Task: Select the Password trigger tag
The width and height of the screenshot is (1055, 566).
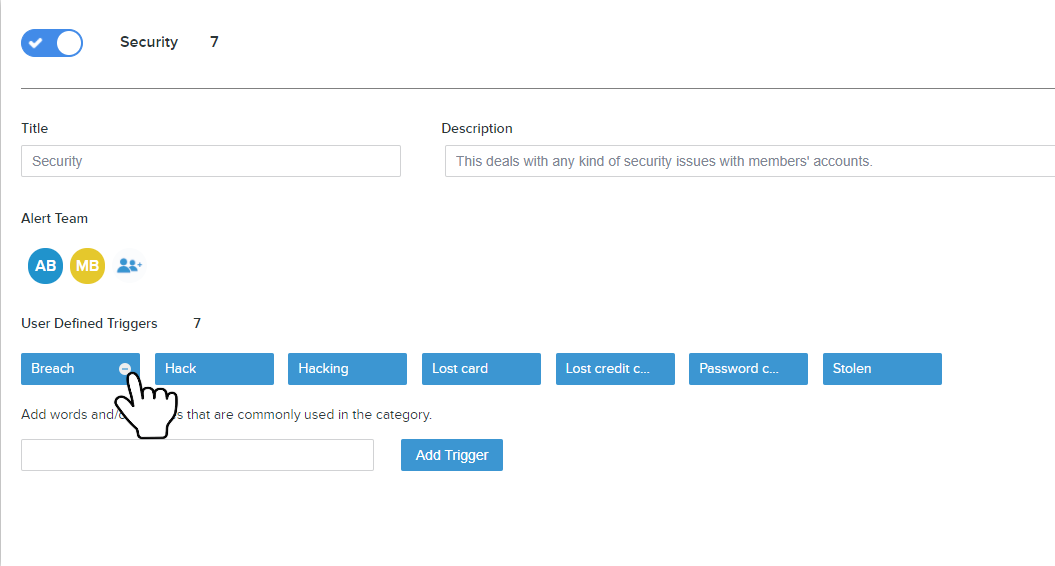Action: tap(748, 369)
